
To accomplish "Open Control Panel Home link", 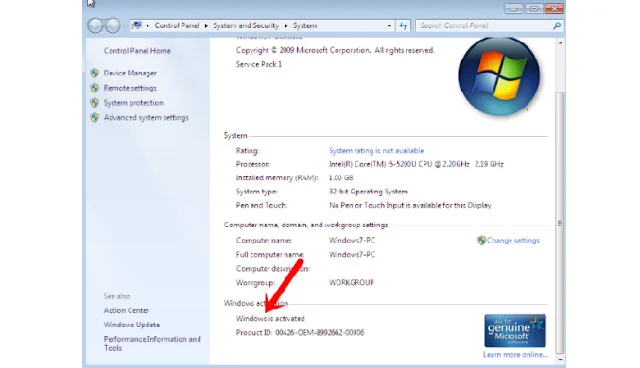I will 137,51.
